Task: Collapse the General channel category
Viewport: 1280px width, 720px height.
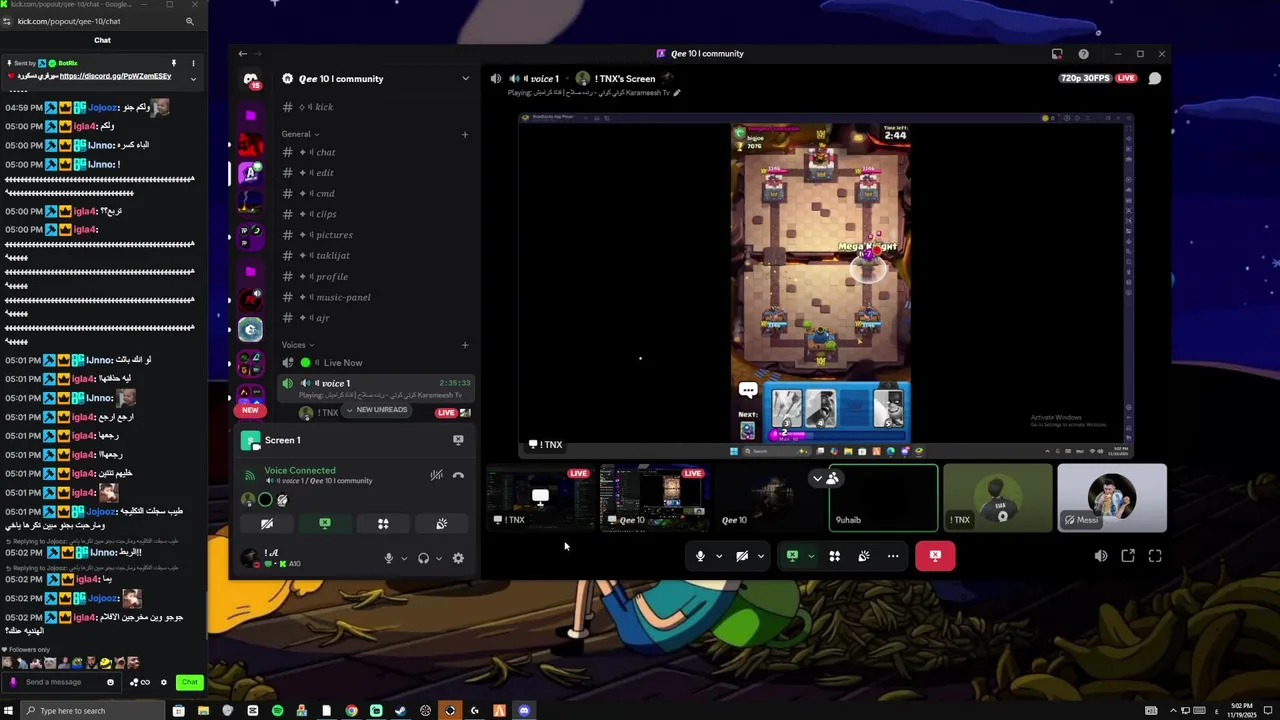Action: pyautogui.click(x=300, y=134)
